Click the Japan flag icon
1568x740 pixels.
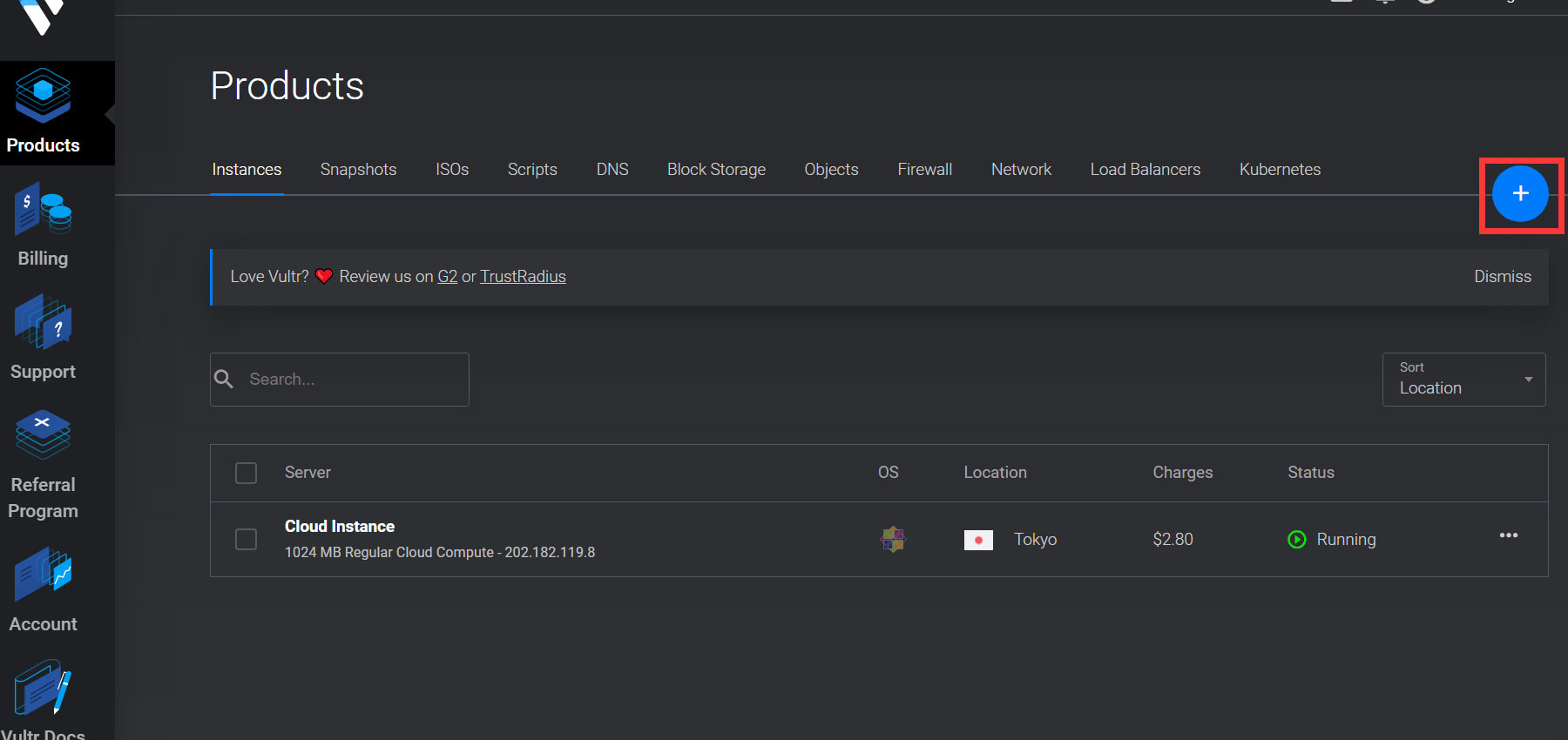click(x=978, y=540)
